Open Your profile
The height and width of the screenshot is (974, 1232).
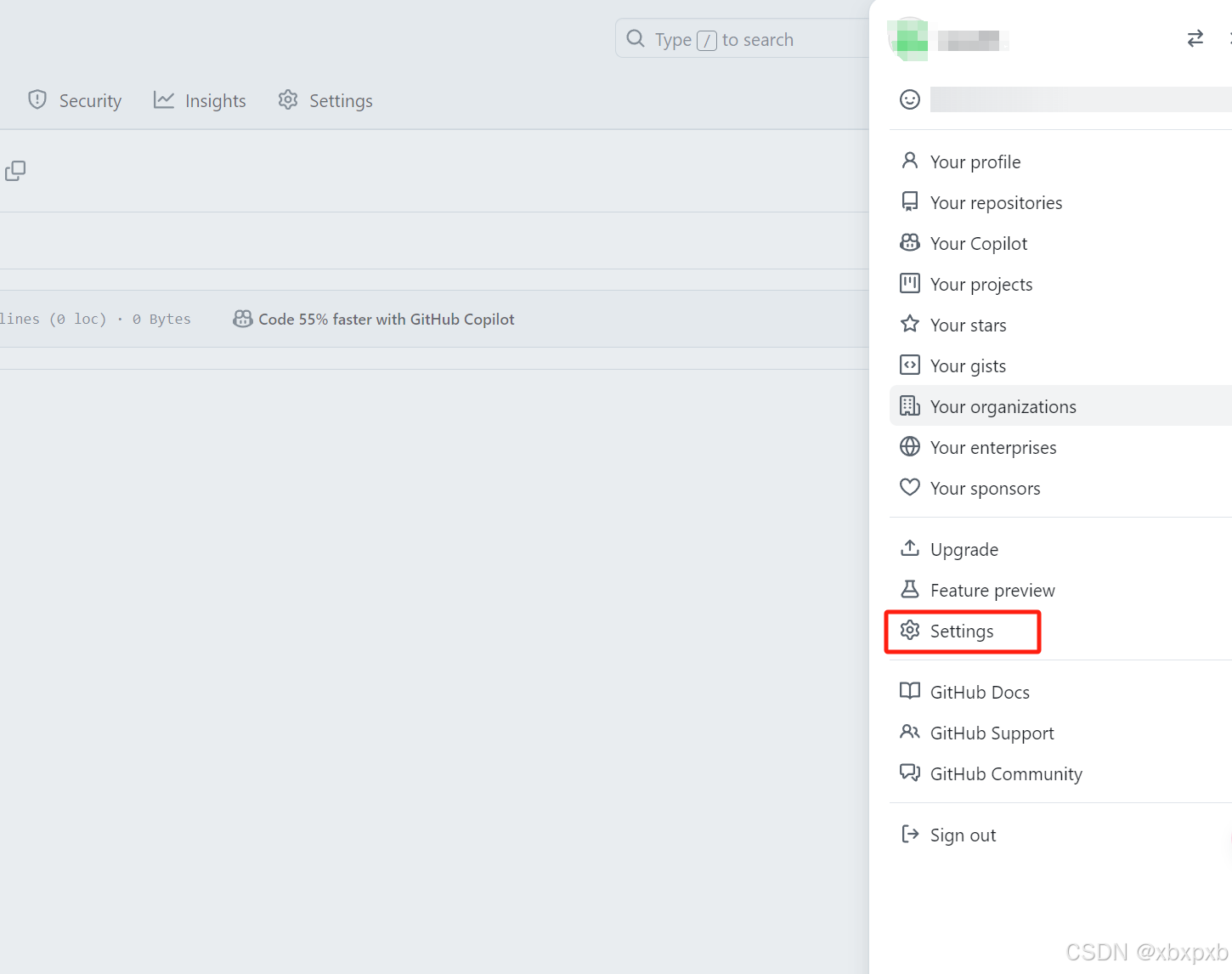point(1060,161)
